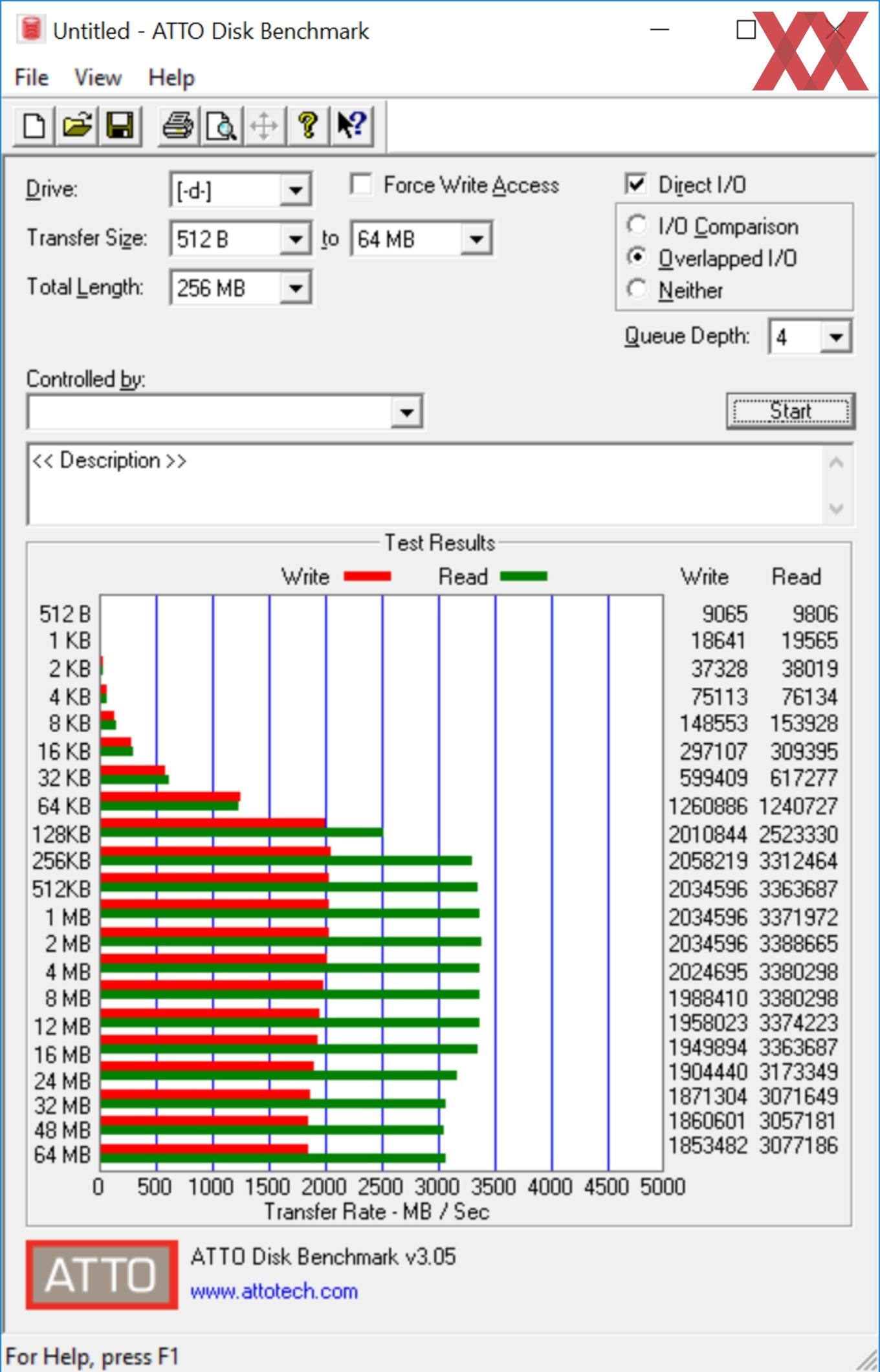Viewport: 880px width, 1372px height.
Task: Click the green read bar for 2 MB
Action: pos(291,941)
